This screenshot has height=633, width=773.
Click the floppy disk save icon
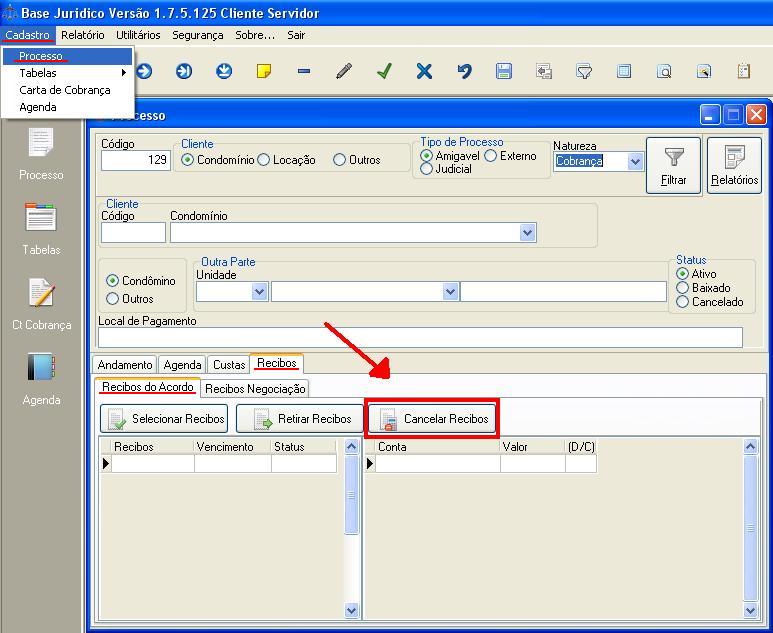point(504,71)
